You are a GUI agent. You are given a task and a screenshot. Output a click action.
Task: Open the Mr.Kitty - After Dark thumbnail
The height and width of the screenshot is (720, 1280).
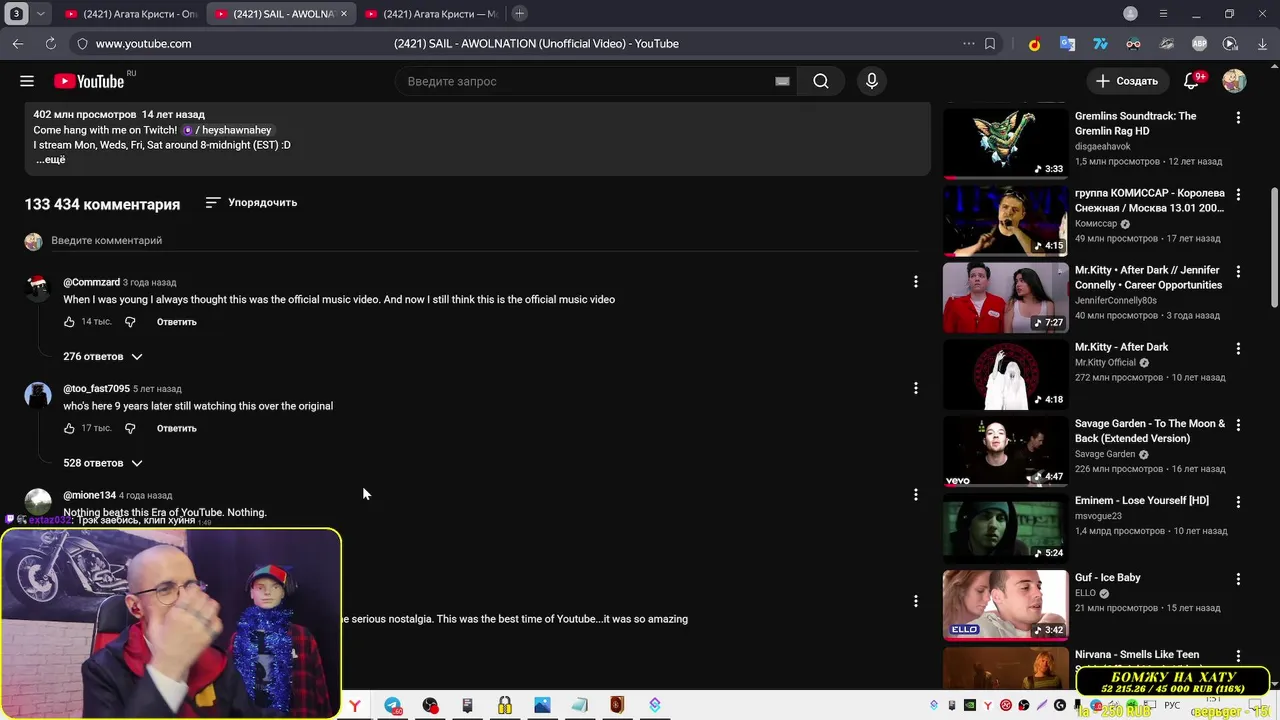point(1005,374)
